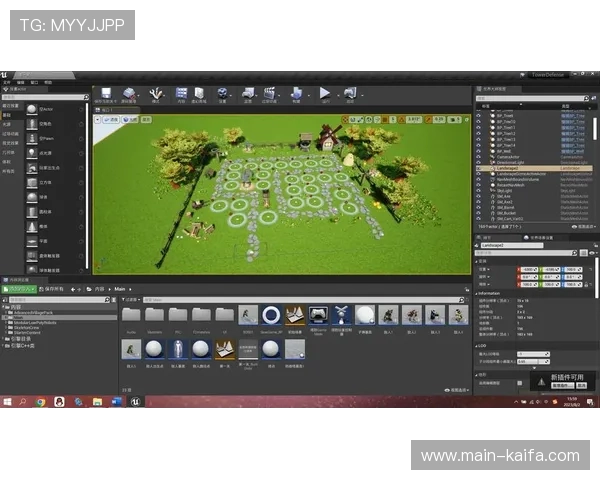Click the Save Current Level toolbar icon
This screenshot has width=600, height=480.
coord(103,93)
